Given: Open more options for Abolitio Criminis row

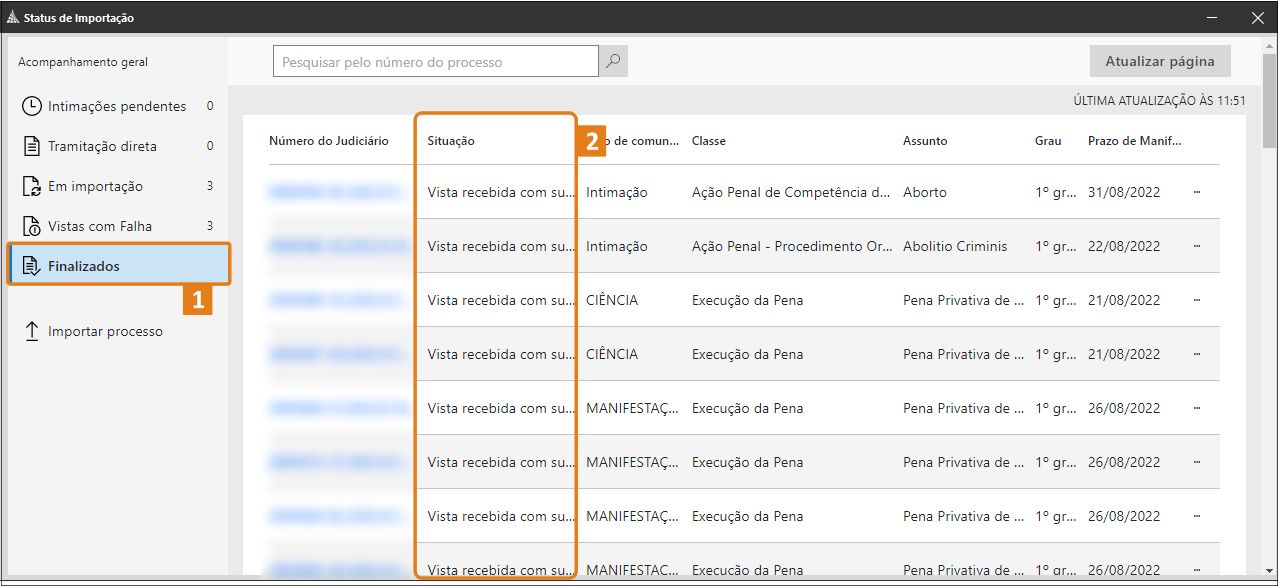Looking at the screenshot, I should point(1197,246).
